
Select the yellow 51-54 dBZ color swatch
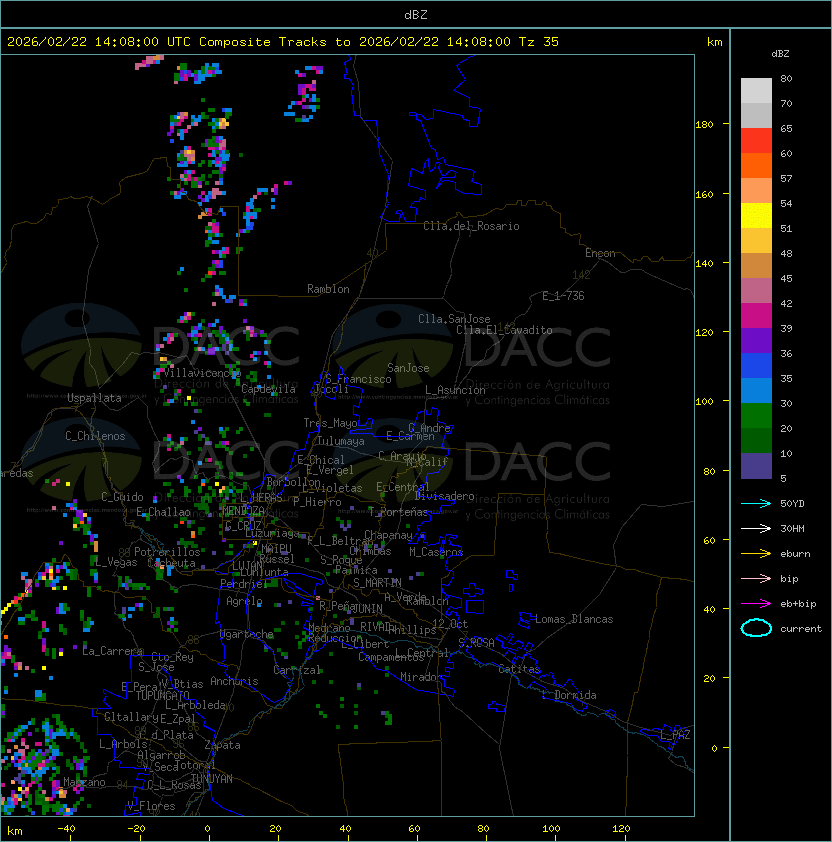(756, 215)
